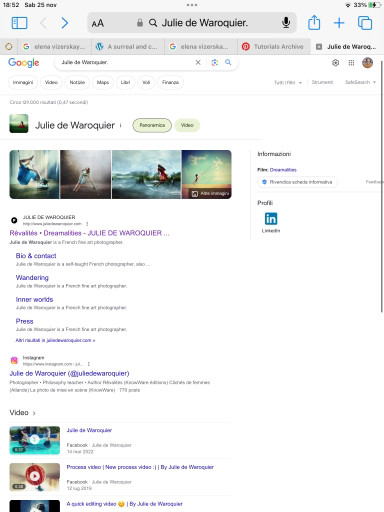Tap the ellipsis dots at top of screen
The width and height of the screenshot is (384, 512).
pos(192,5)
